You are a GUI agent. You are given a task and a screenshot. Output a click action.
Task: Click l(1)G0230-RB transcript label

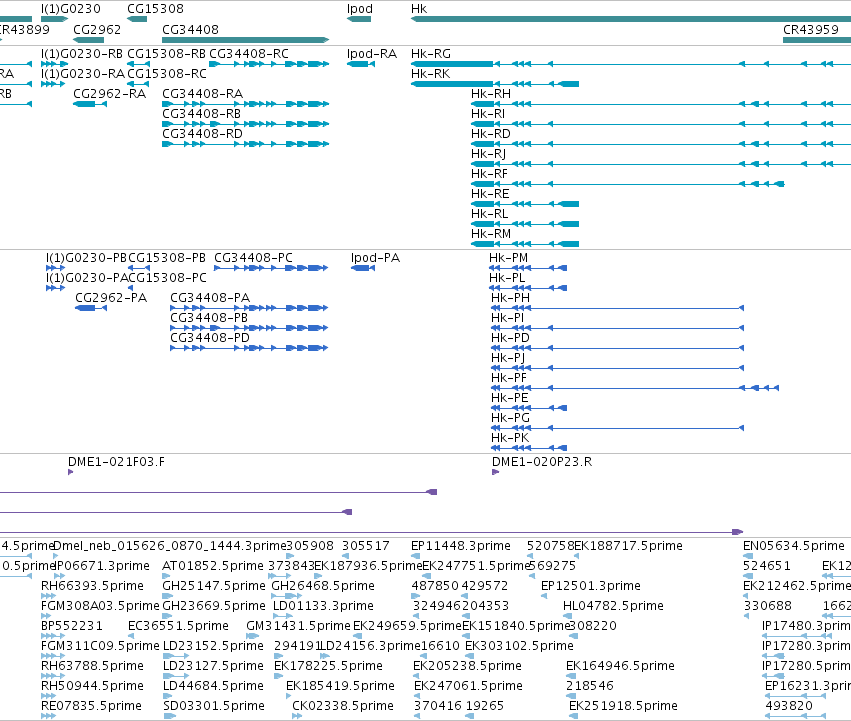tap(82, 54)
